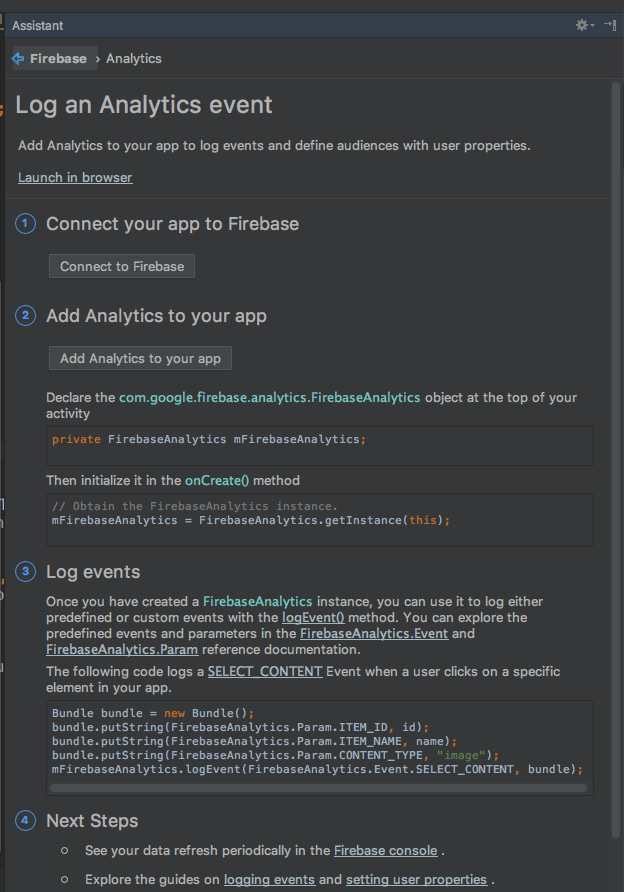Click the step 4 circle badge
The height and width of the screenshot is (892, 624).
tap(24, 820)
